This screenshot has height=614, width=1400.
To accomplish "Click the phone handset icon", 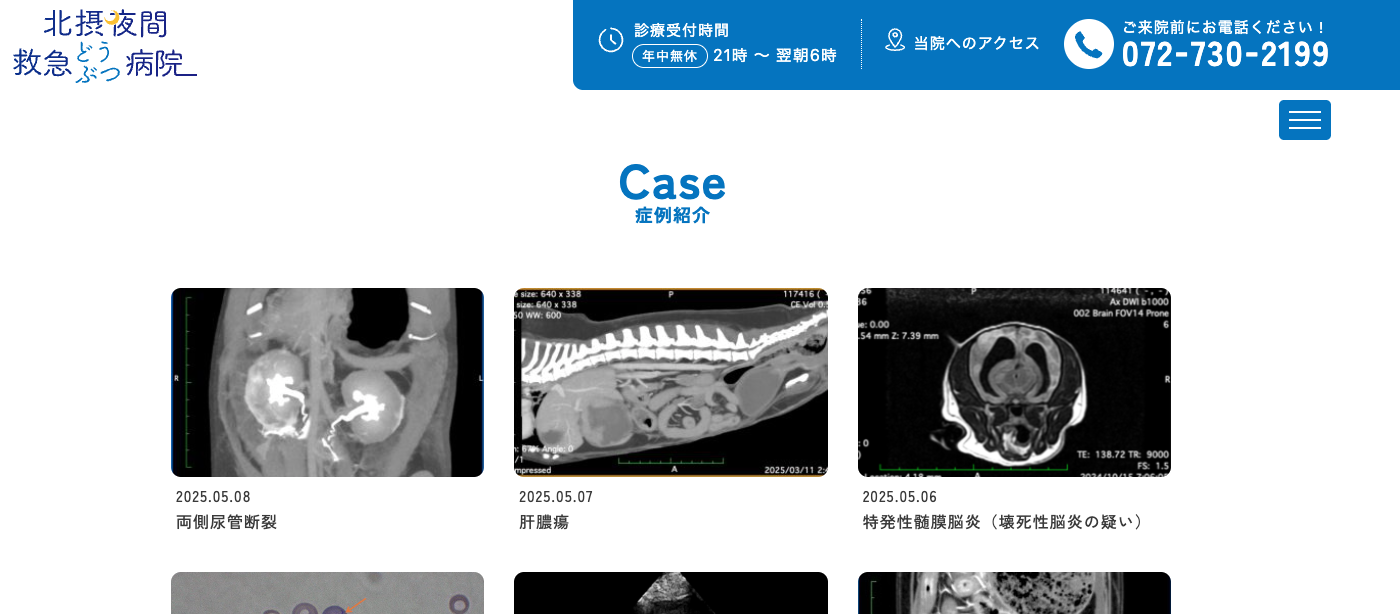I will coord(1089,44).
